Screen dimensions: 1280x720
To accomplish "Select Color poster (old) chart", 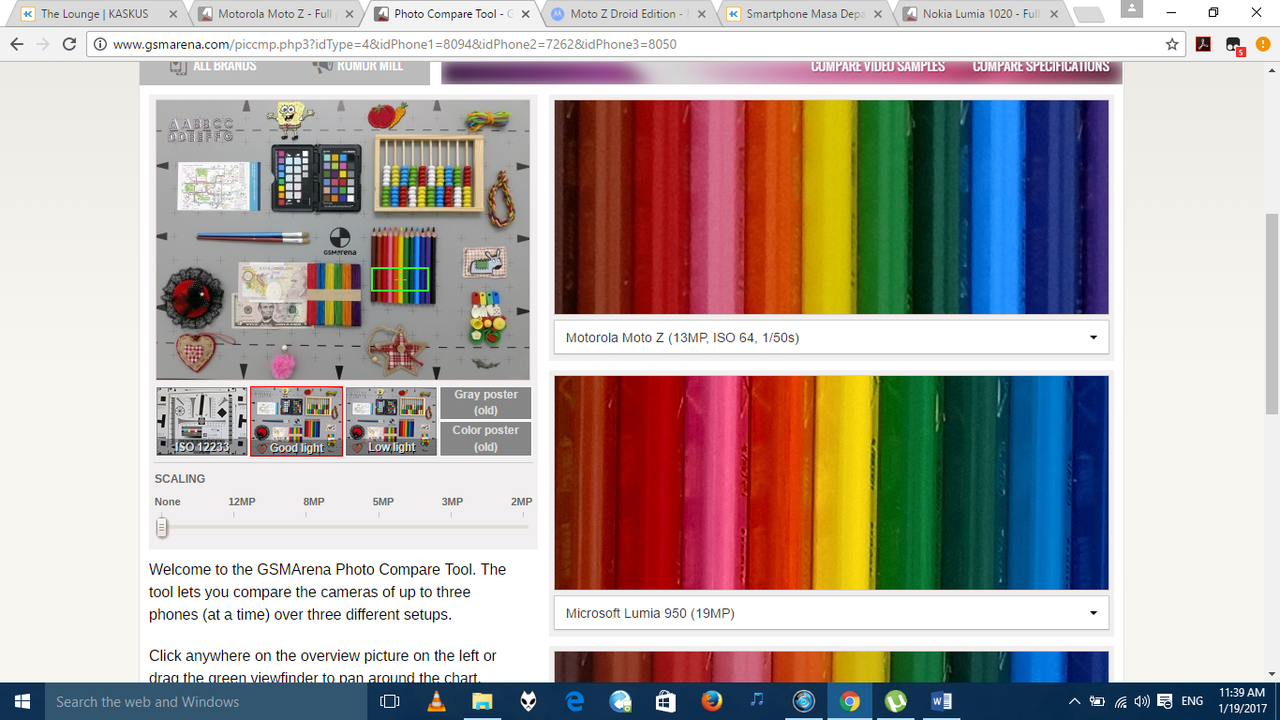I will (486, 439).
